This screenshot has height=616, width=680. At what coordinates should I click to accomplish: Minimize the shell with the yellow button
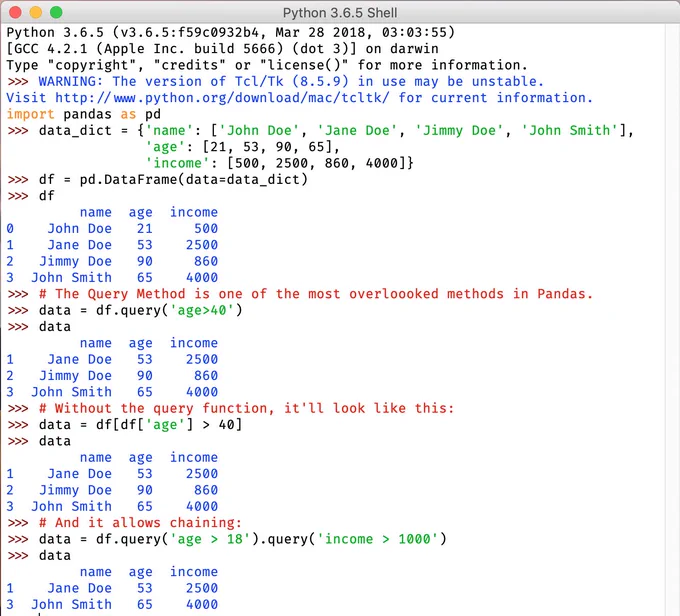pyautogui.click(x=36, y=12)
